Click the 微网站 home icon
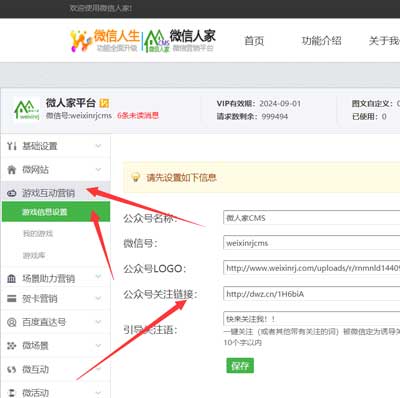This screenshot has width=400, height=398. (12, 170)
